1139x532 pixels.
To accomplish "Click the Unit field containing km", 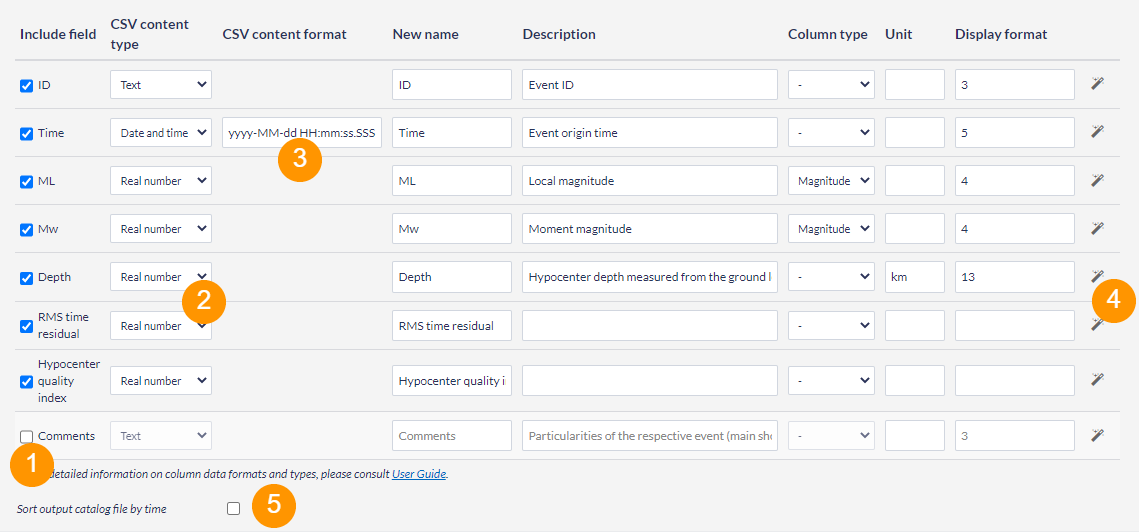I will 914,276.
